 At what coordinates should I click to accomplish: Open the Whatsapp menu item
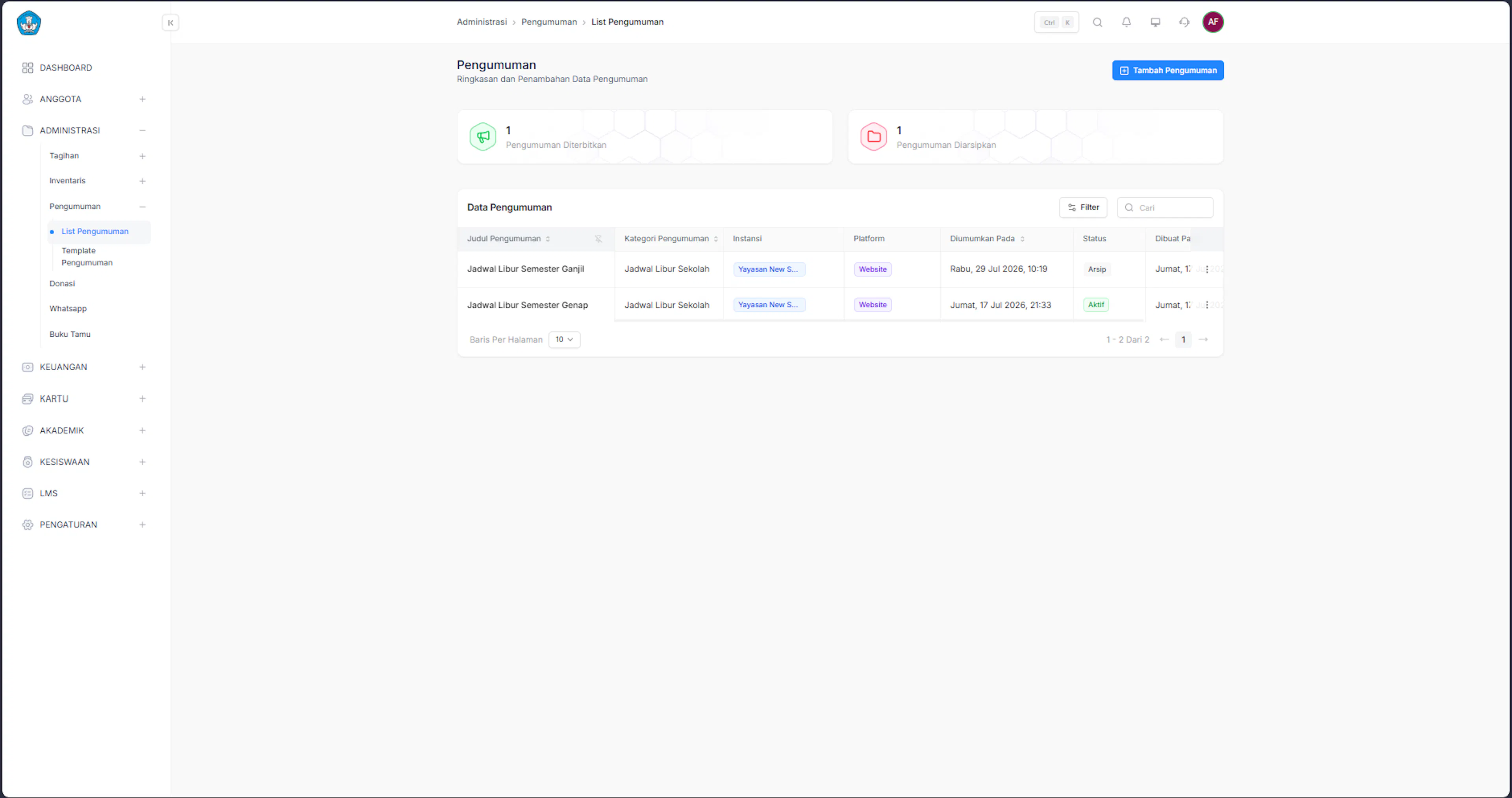click(68, 309)
